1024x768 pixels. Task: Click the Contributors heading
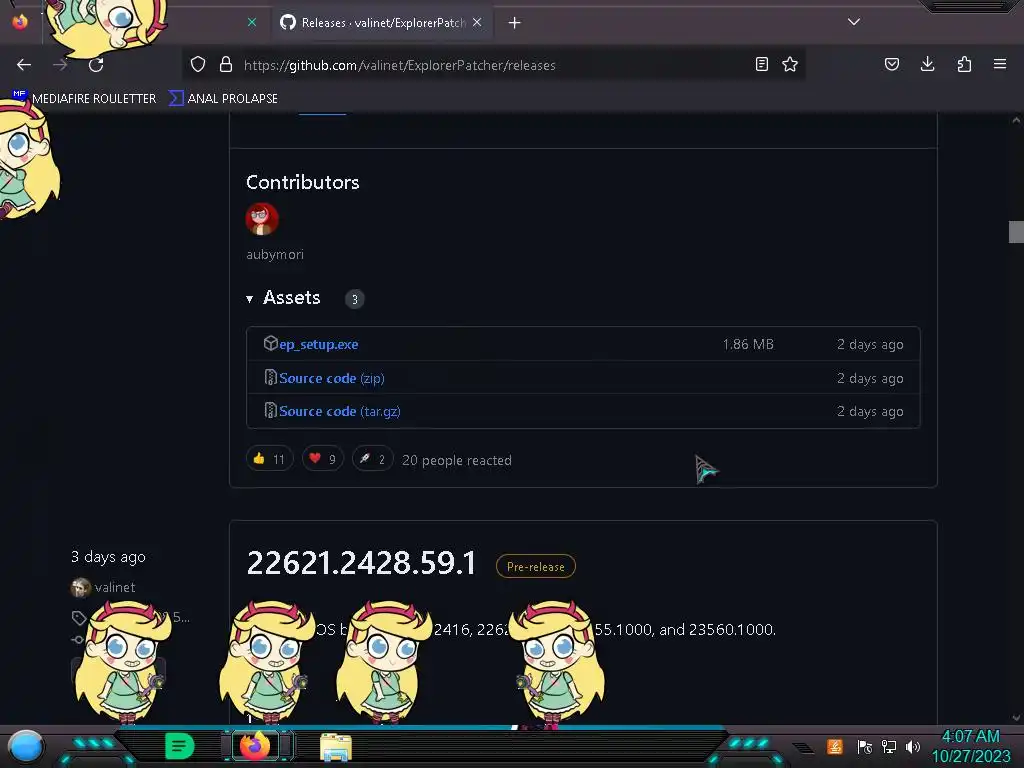point(303,182)
